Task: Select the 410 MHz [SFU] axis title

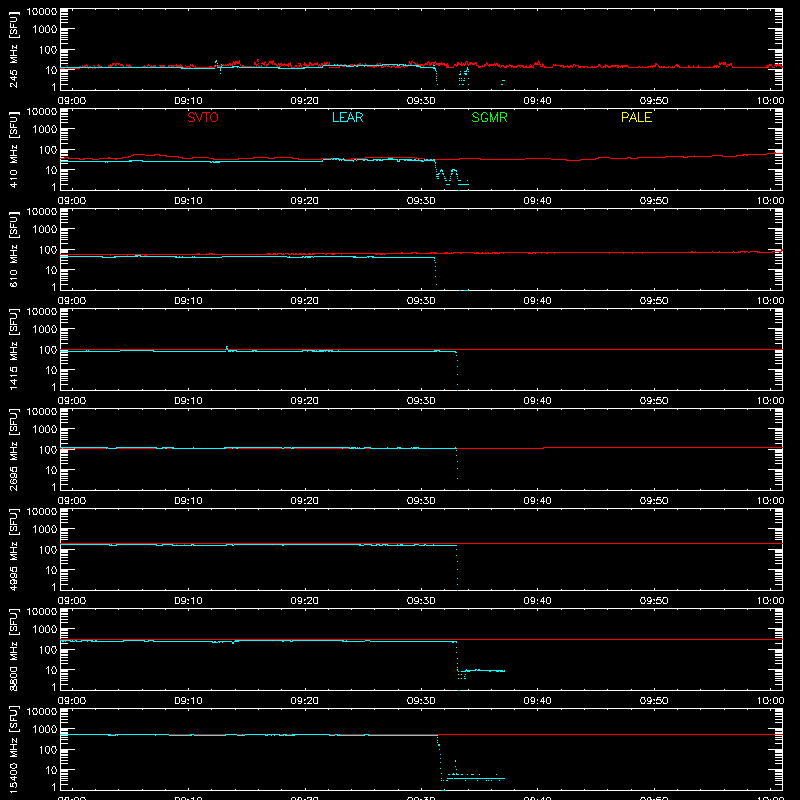Action: pyautogui.click(x=13, y=149)
